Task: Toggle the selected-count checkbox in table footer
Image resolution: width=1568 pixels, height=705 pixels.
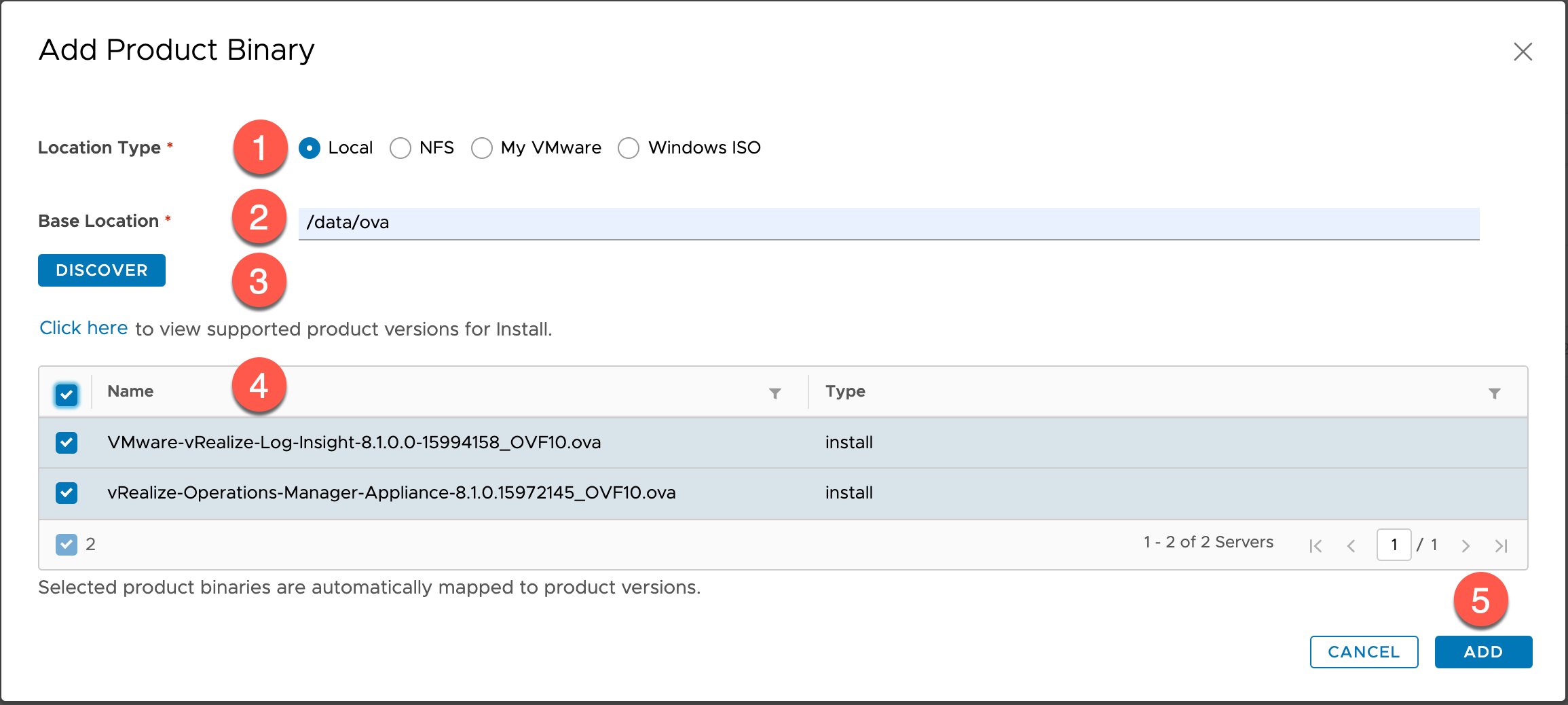Action: pyautogui.click(x=67, y=544)
